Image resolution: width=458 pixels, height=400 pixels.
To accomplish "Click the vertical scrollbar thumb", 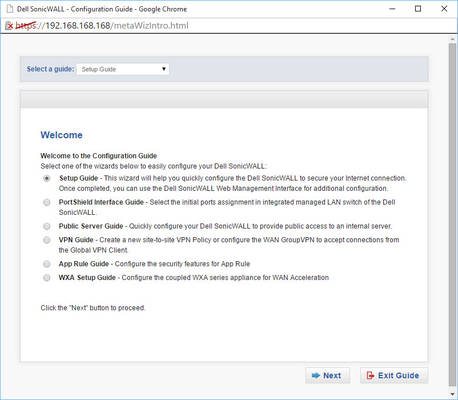I will 452,213.
